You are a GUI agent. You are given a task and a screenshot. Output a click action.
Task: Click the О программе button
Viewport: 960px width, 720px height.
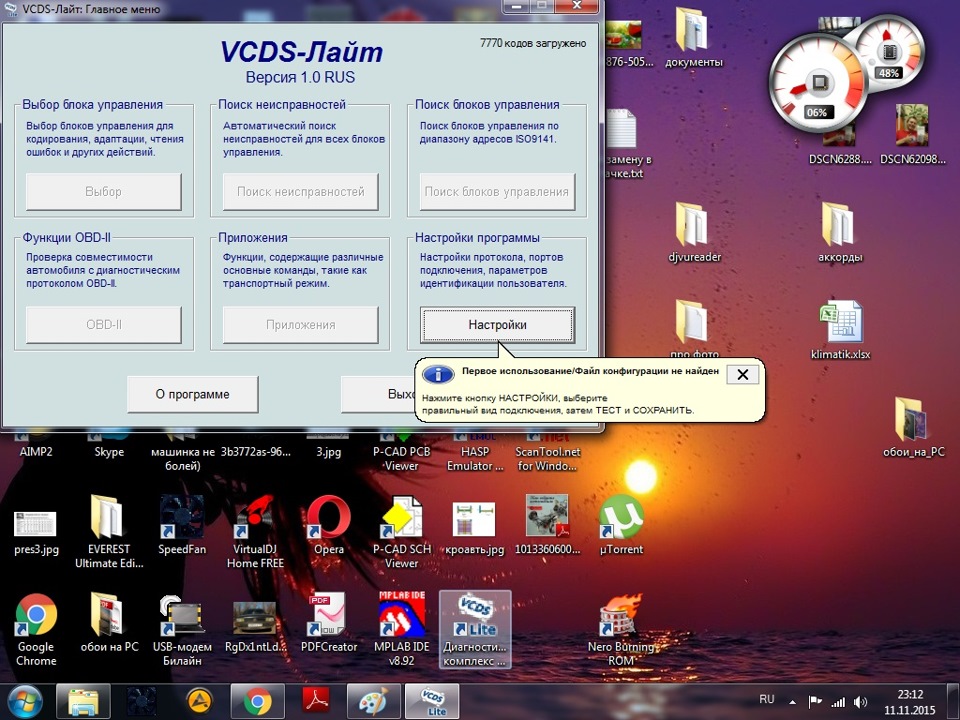[192, 394]
